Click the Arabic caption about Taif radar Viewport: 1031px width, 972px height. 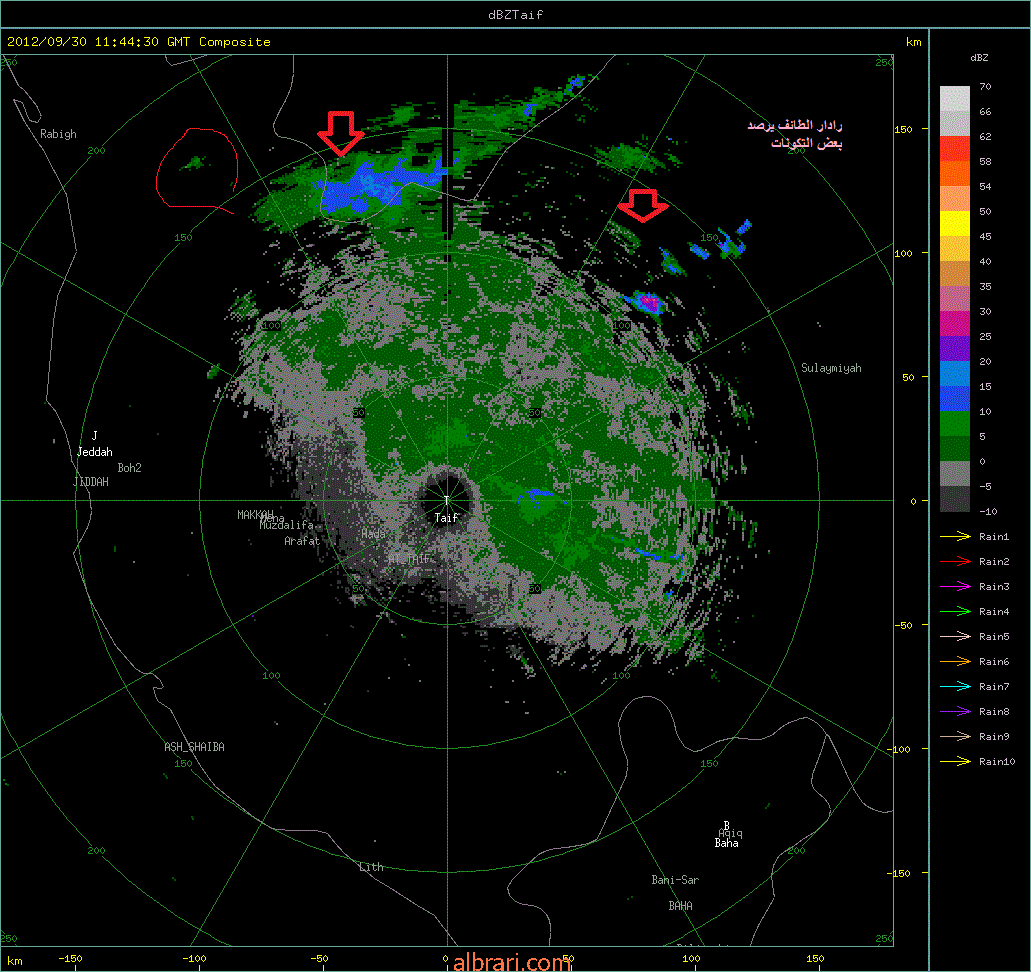[x=795, y=134]
